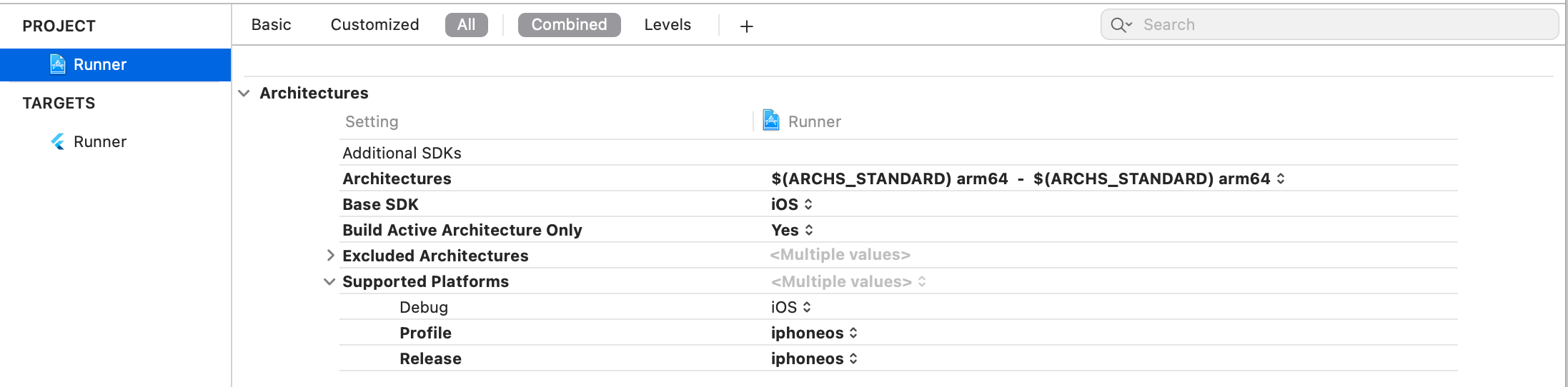This screenshot has width=1568, height=387.
Task: Add a build setting with the plus icon
Action: (x=747, y=26)
